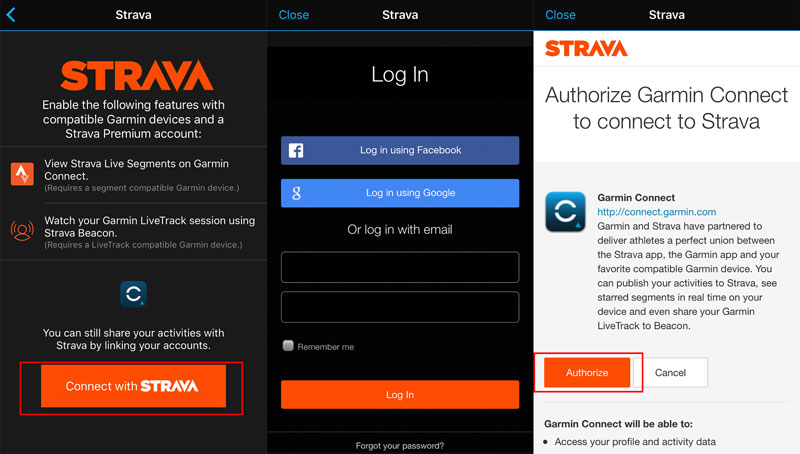
Task: Click the Requires a LiveTrack compatible Garmin device note
Action: (143, 245)
